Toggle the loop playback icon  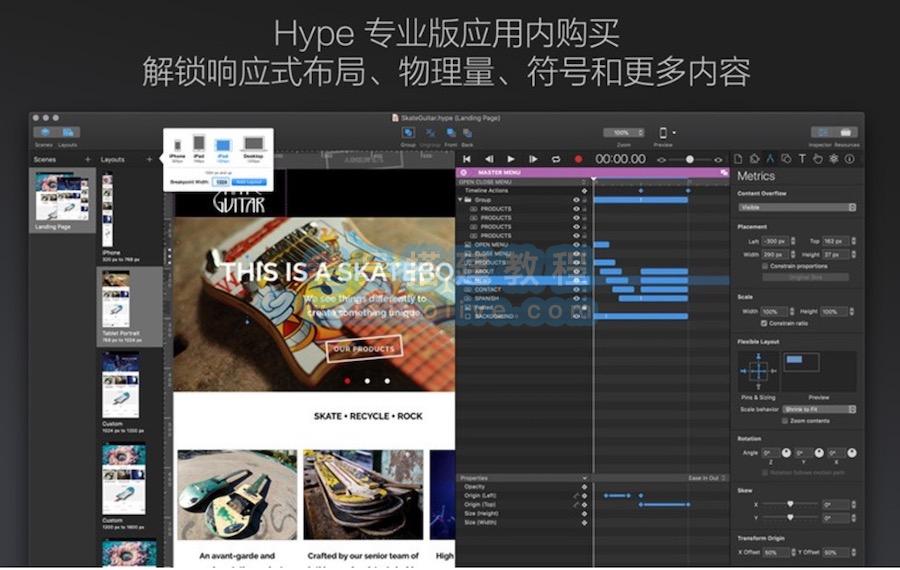click(556, 159)
